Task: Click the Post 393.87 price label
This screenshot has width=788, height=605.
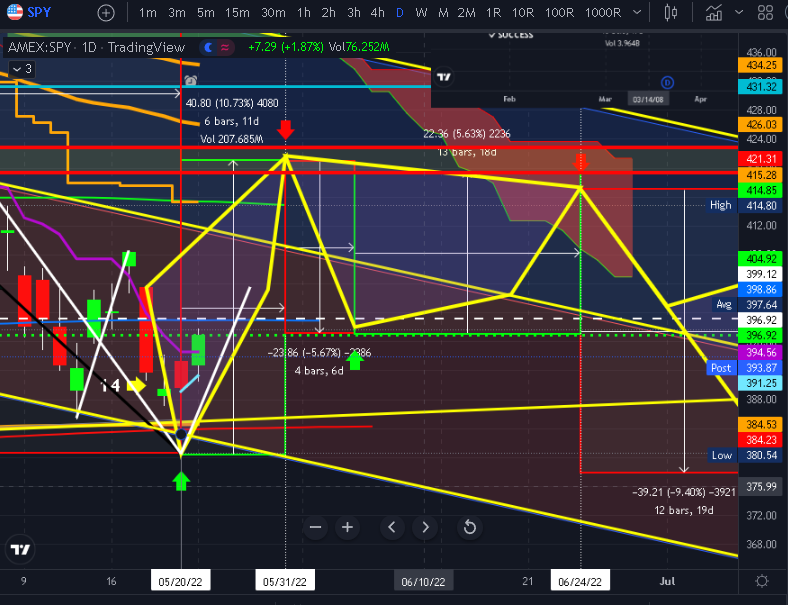Action: (745, 368)
